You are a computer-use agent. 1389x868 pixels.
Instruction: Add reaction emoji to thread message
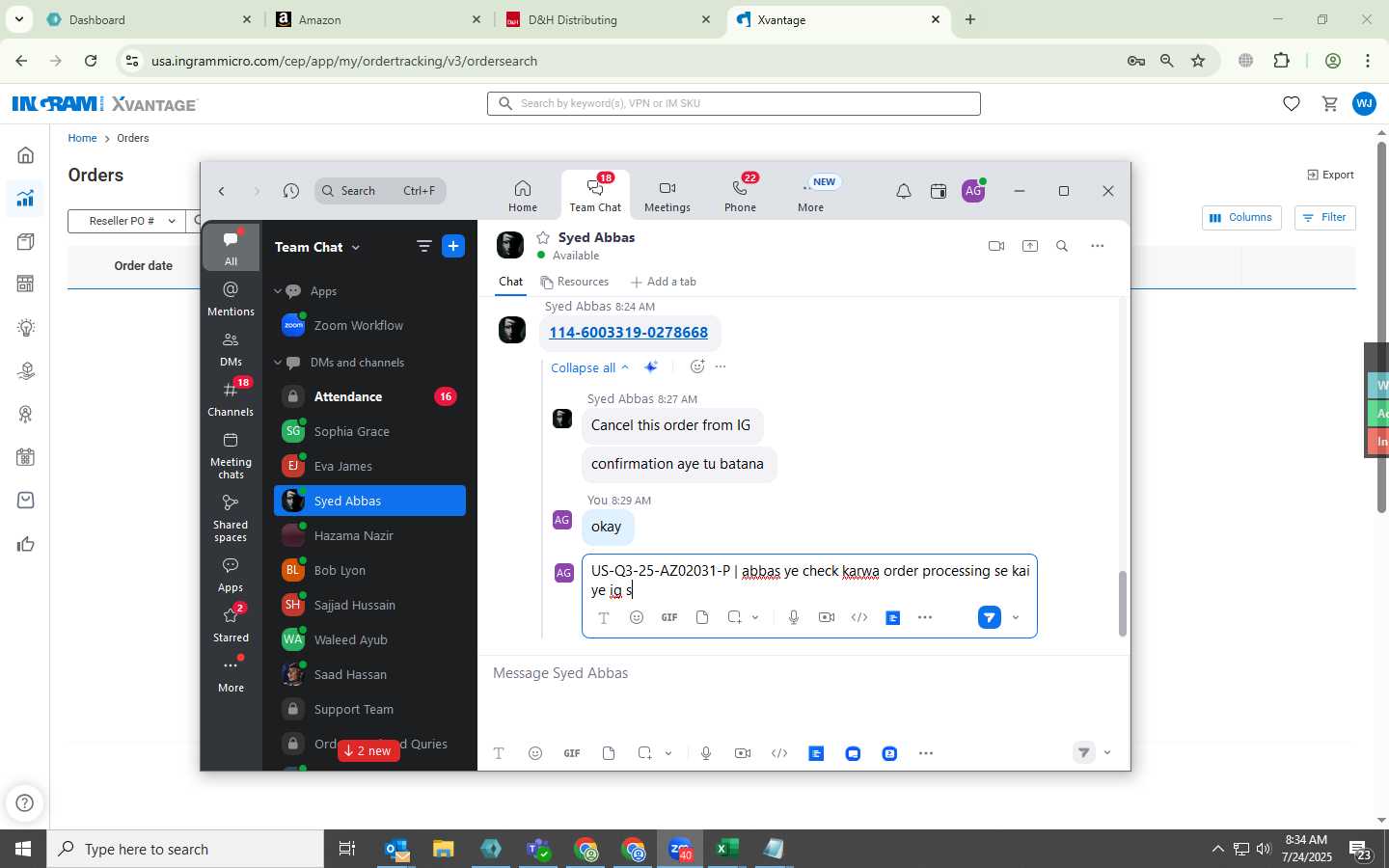click(697, 366)
